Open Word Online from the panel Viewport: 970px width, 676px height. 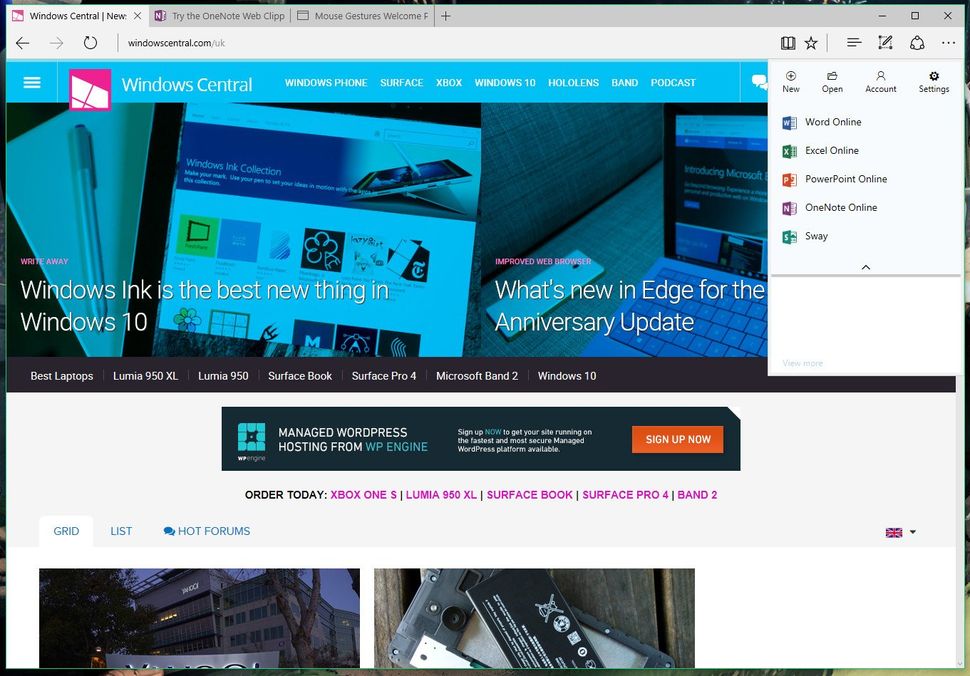point(835,121)
